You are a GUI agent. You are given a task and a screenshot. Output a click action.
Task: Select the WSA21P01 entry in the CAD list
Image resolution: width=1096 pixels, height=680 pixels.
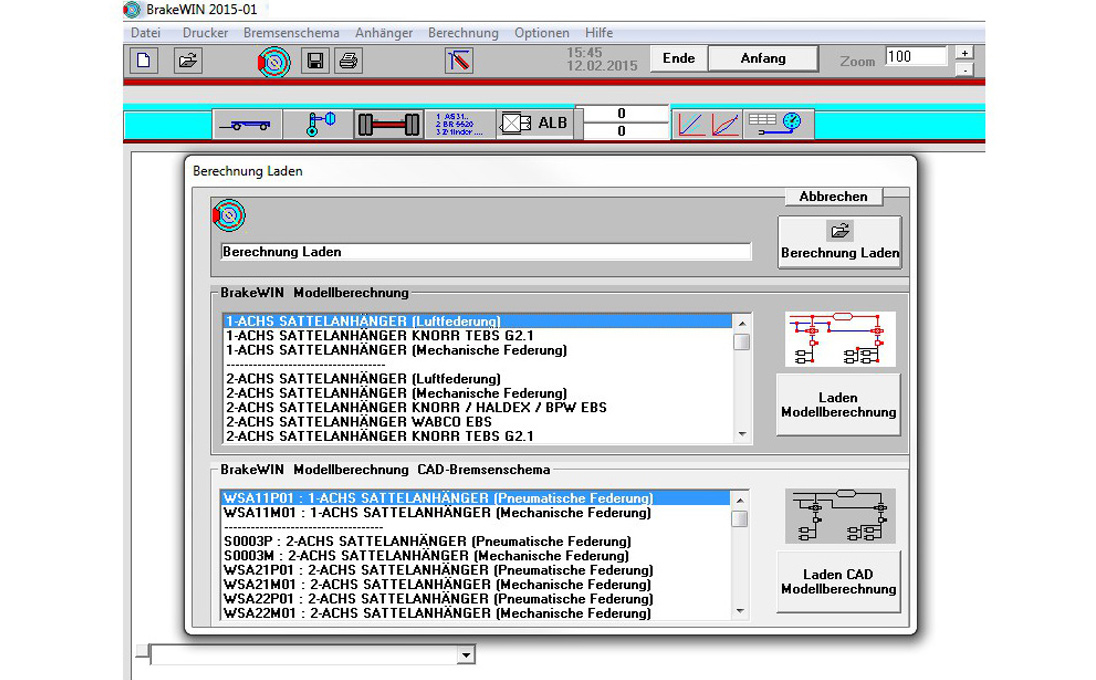pyautogui.click(x=475, y=570)
